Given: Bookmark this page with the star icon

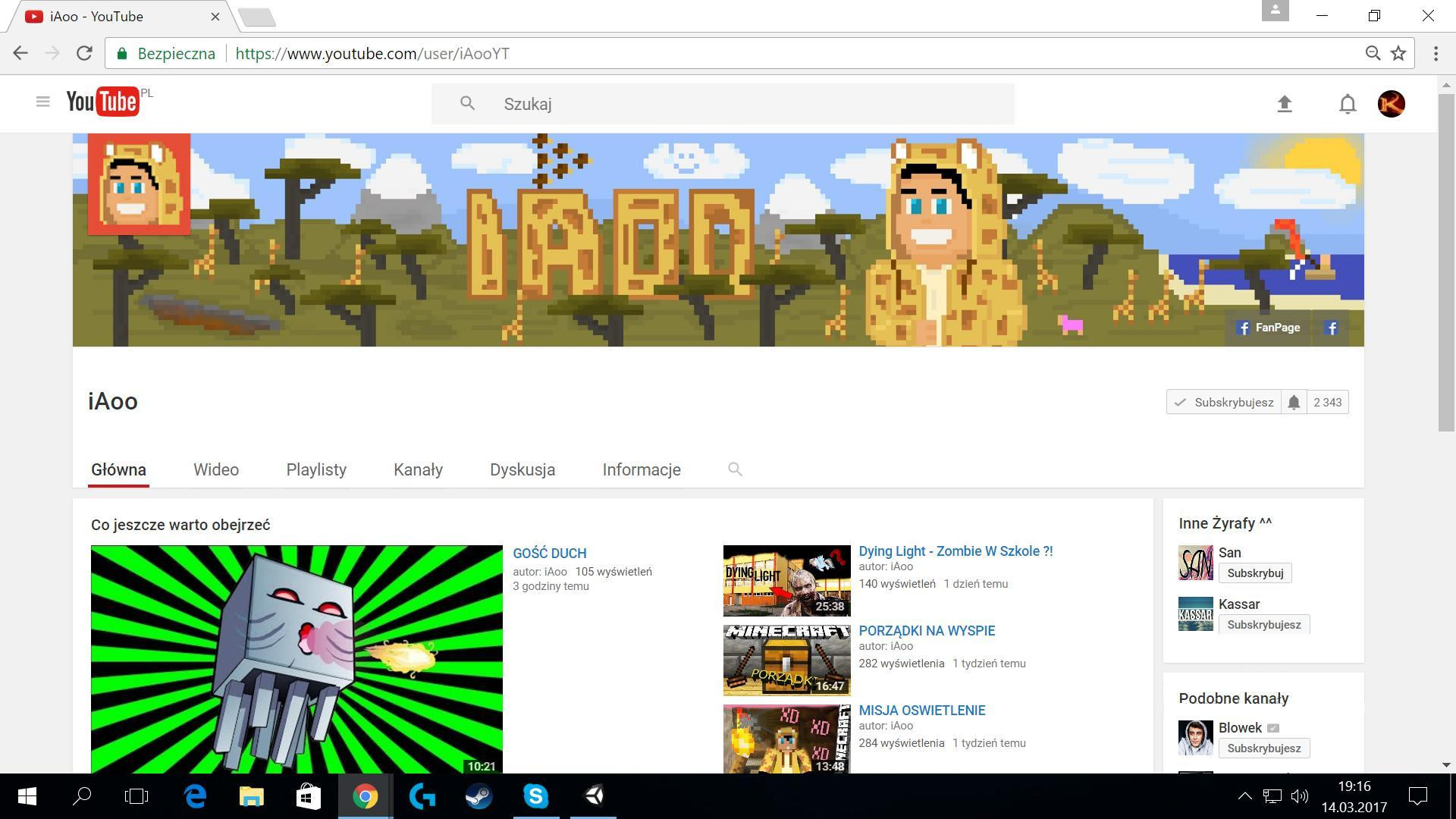Looking at the screenshot, I should [1398, 53].
